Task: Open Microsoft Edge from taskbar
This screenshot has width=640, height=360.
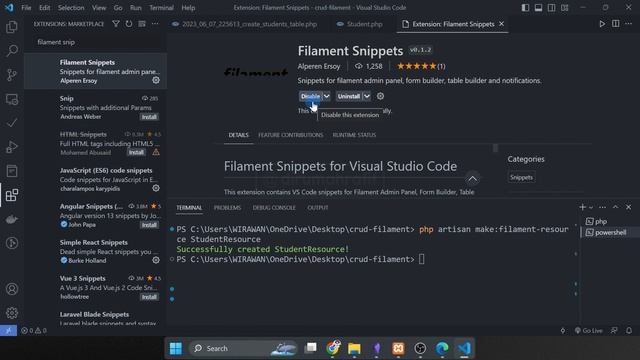Action: point(442,348)
